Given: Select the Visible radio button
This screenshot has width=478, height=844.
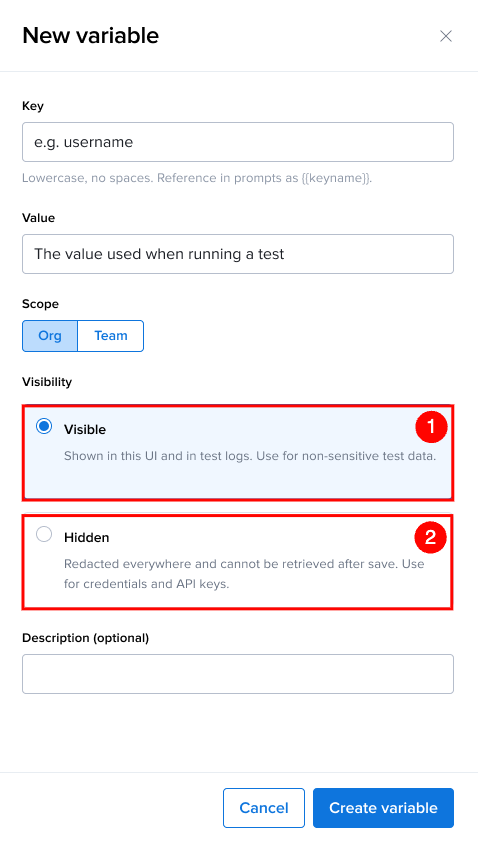Looking at the screenshot, I should [44, 426].
